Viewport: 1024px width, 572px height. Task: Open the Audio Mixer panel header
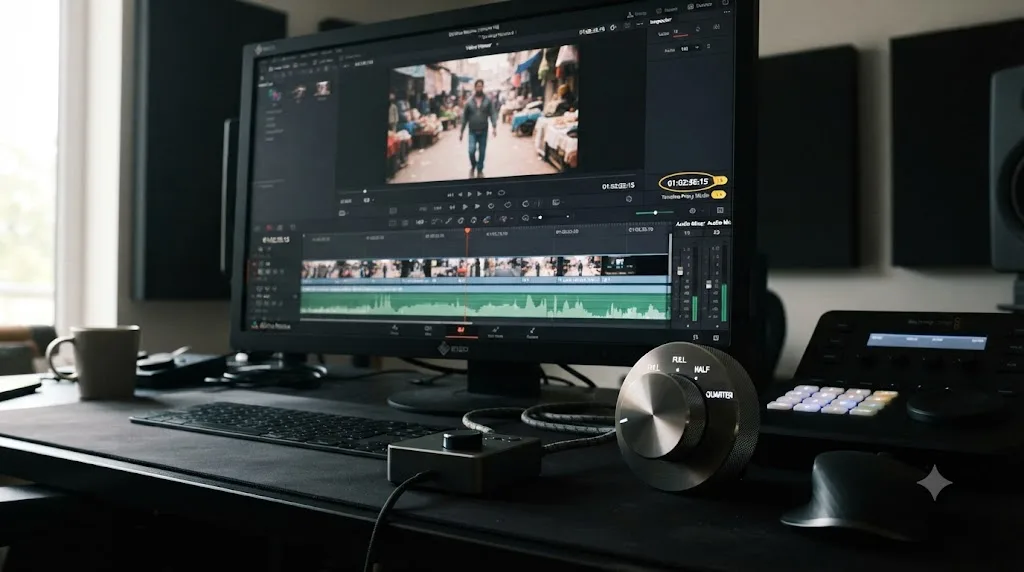pos(690,224)
